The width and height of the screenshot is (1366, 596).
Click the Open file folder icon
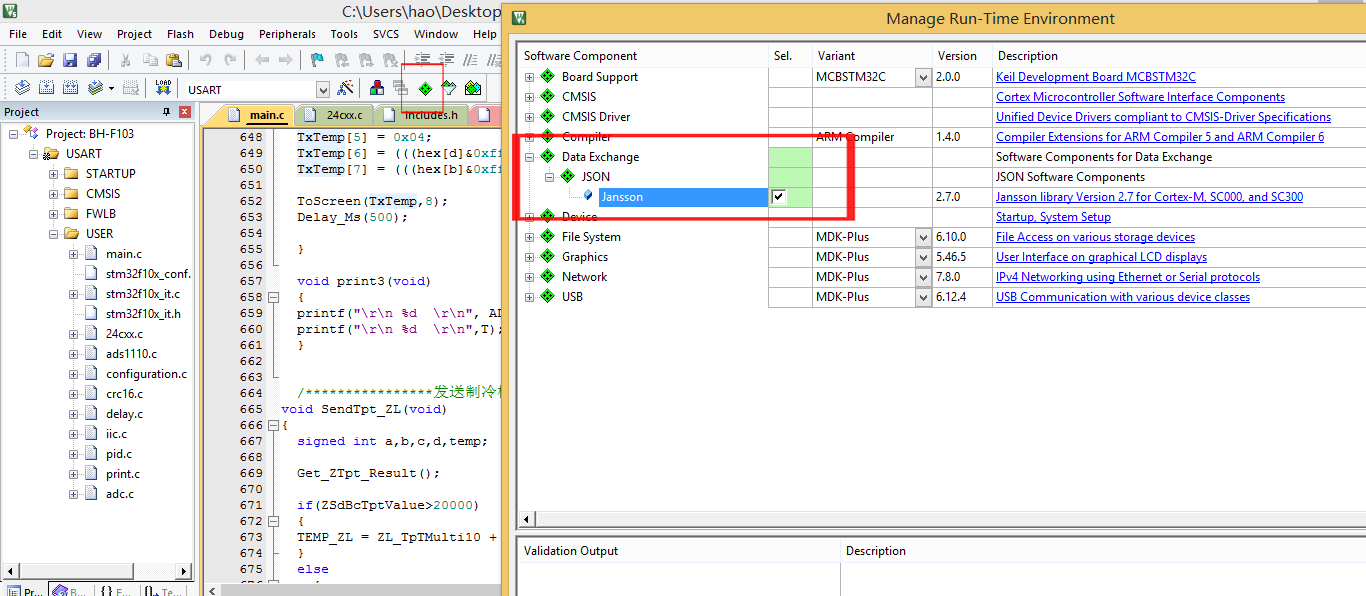tap(46, 60)
